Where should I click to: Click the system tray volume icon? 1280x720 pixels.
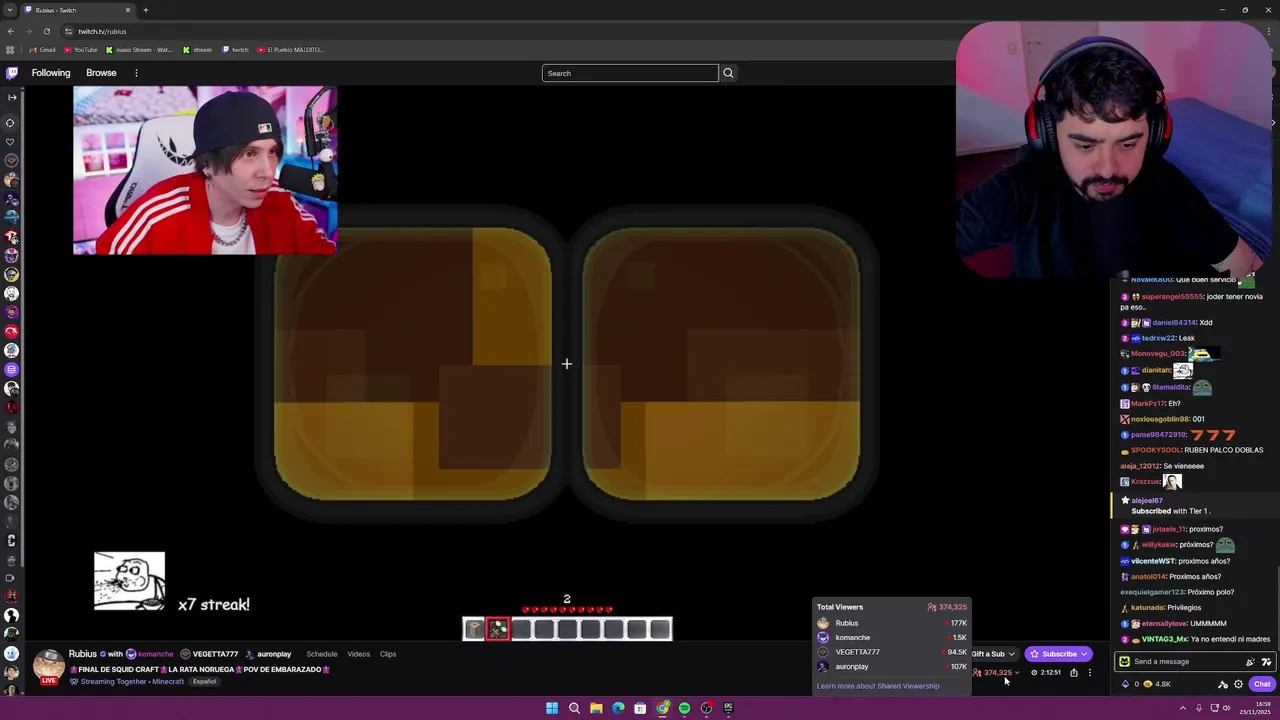pos(1226,708)
